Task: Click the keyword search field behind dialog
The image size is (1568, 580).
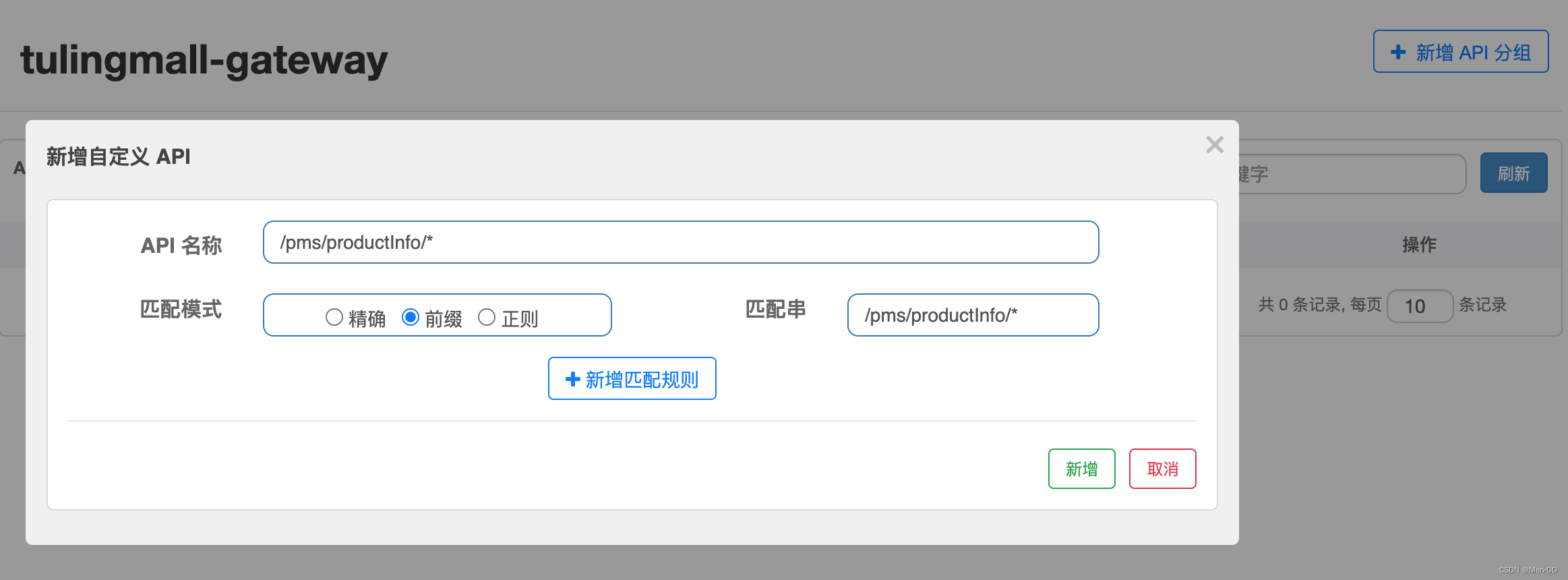Action: coord(1352,174)
